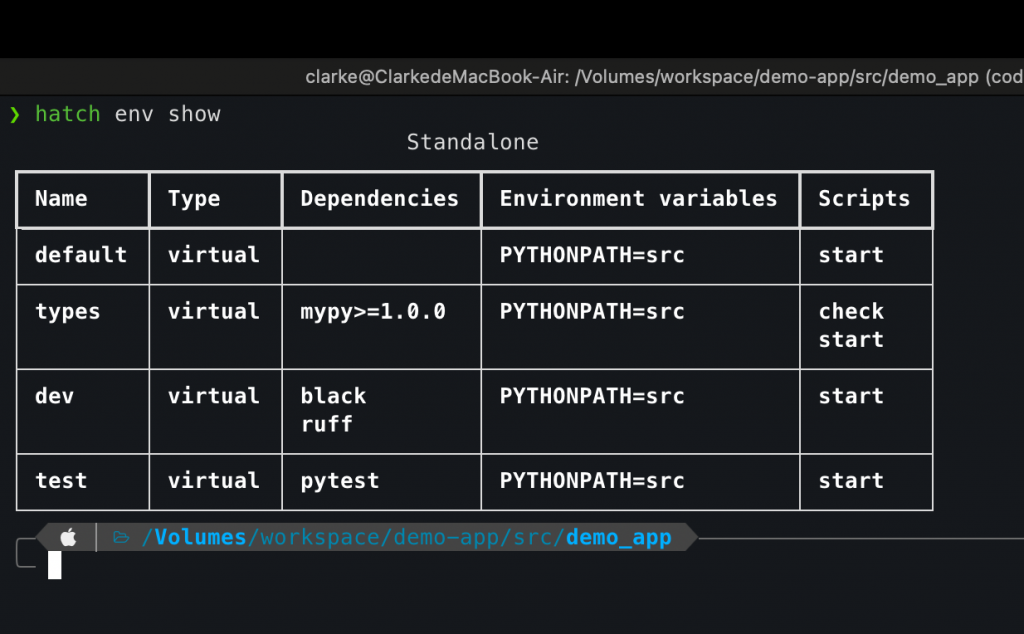Click 'Volumes' in the prompt path
1024x634 pixels.
[200, 537]
